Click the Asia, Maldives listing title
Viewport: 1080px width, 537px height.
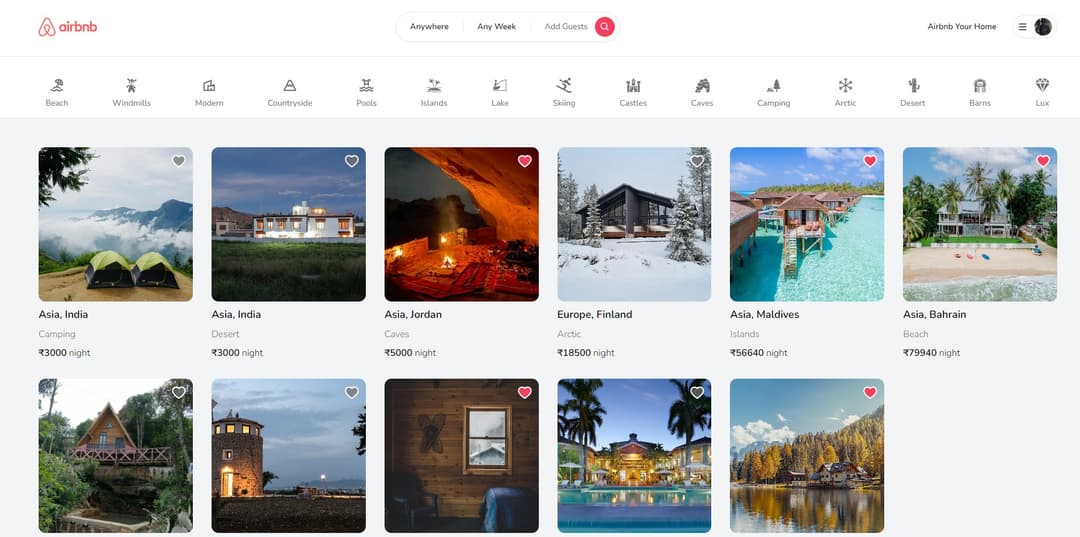(x=765, y=315)
